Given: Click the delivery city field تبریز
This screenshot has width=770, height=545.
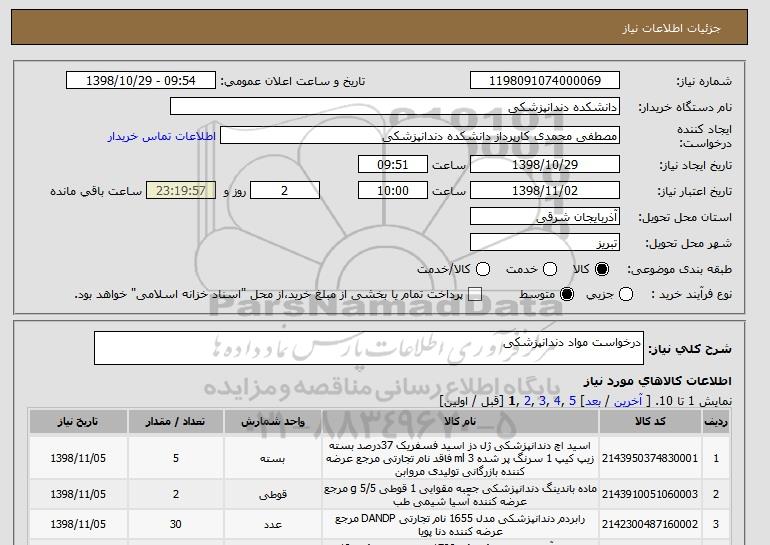Looking at the screenshot, I should point(545,243).
